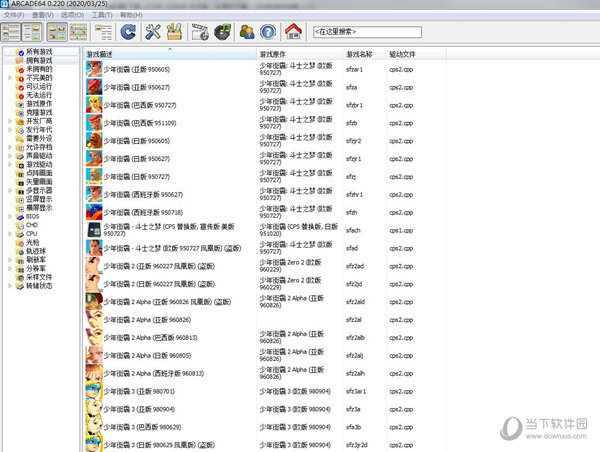Click the 游戏原作 folder icon in tree
The width and height of the screenshot is (600, 452).
tap(20, 104)
